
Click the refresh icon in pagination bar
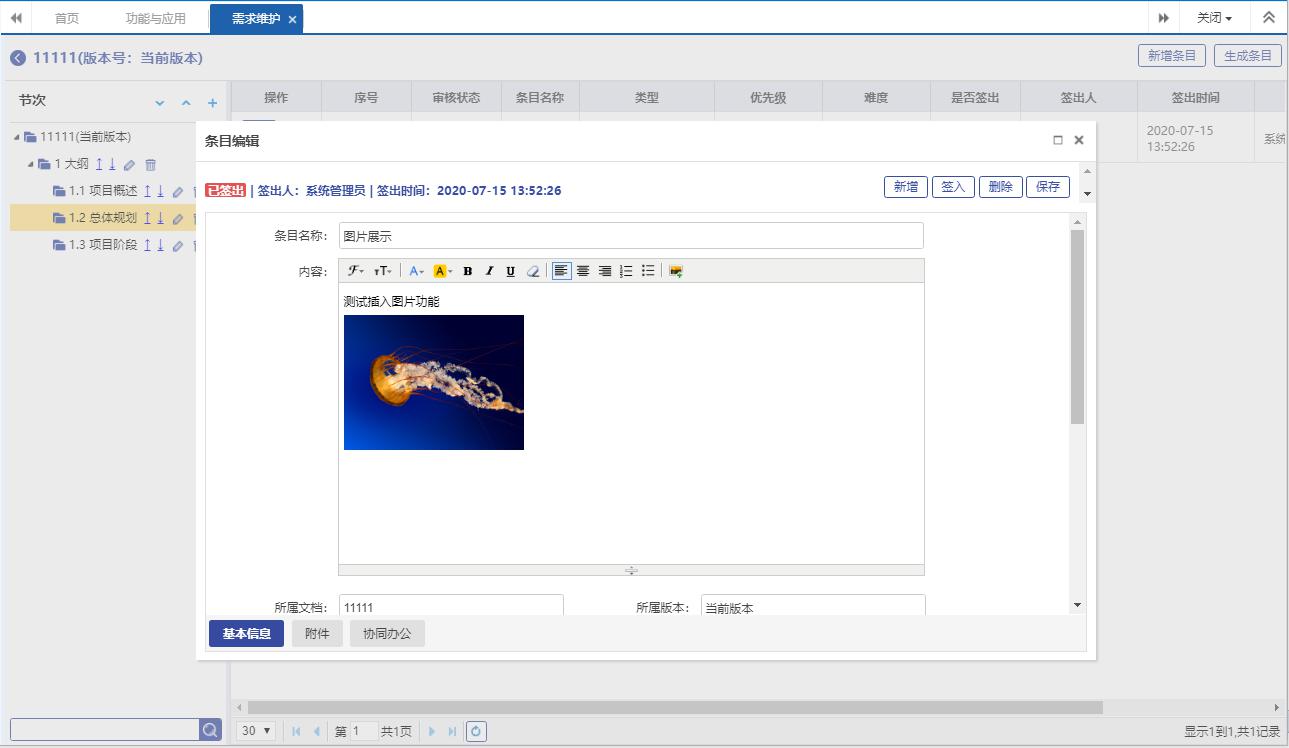click(476, 731)
